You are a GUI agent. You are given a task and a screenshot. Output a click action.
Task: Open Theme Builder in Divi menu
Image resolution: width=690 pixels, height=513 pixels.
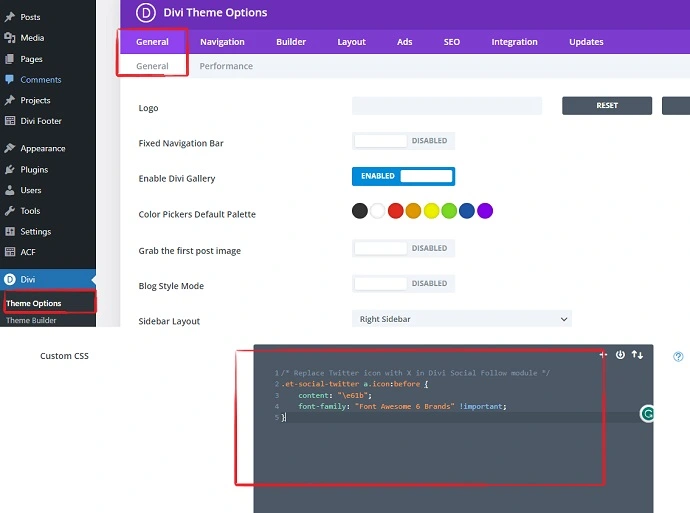pyautogui.click(x=31, y=320)
